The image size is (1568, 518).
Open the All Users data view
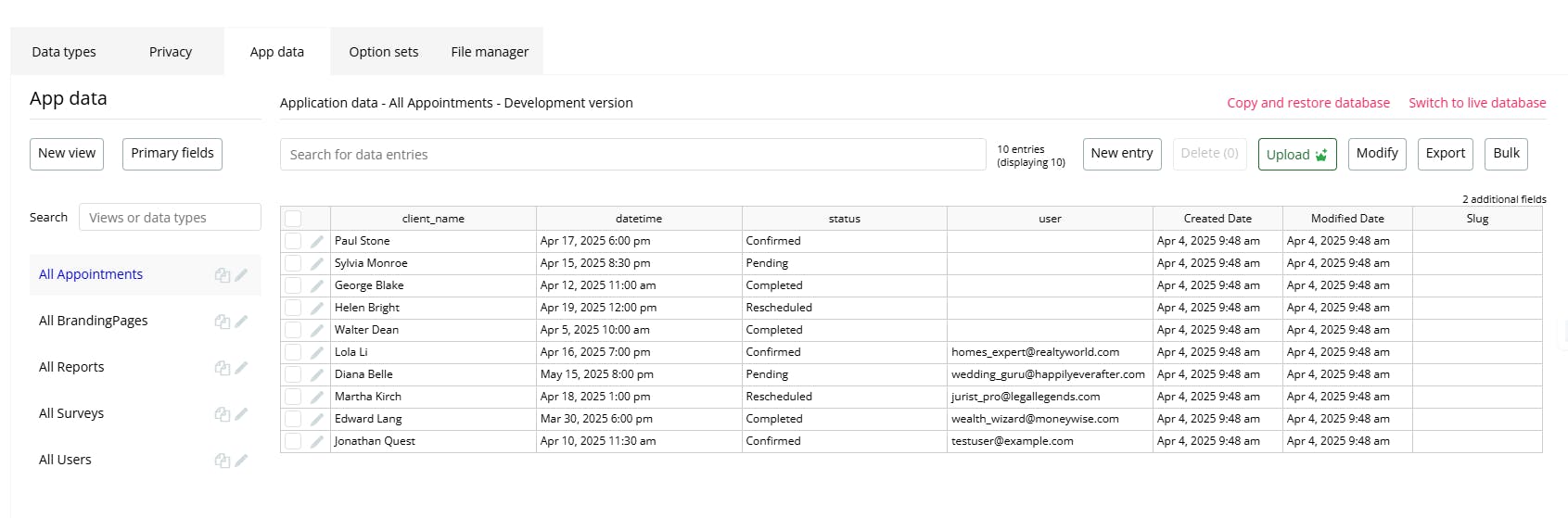point(65,460)
